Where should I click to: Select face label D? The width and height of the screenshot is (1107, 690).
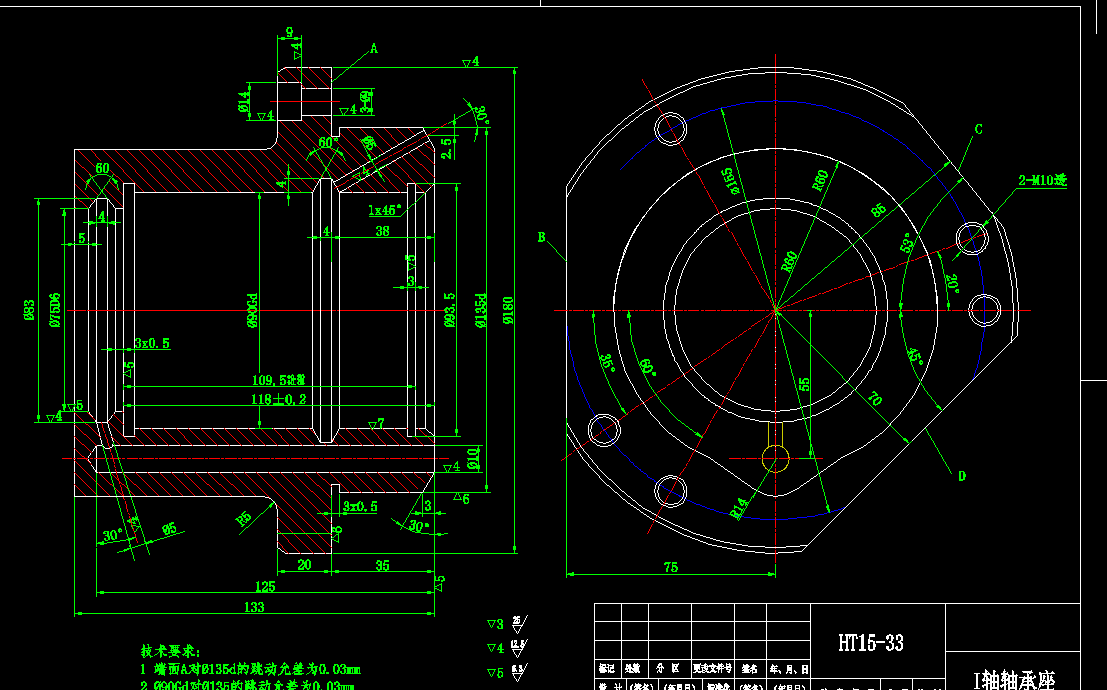[962, 476]
